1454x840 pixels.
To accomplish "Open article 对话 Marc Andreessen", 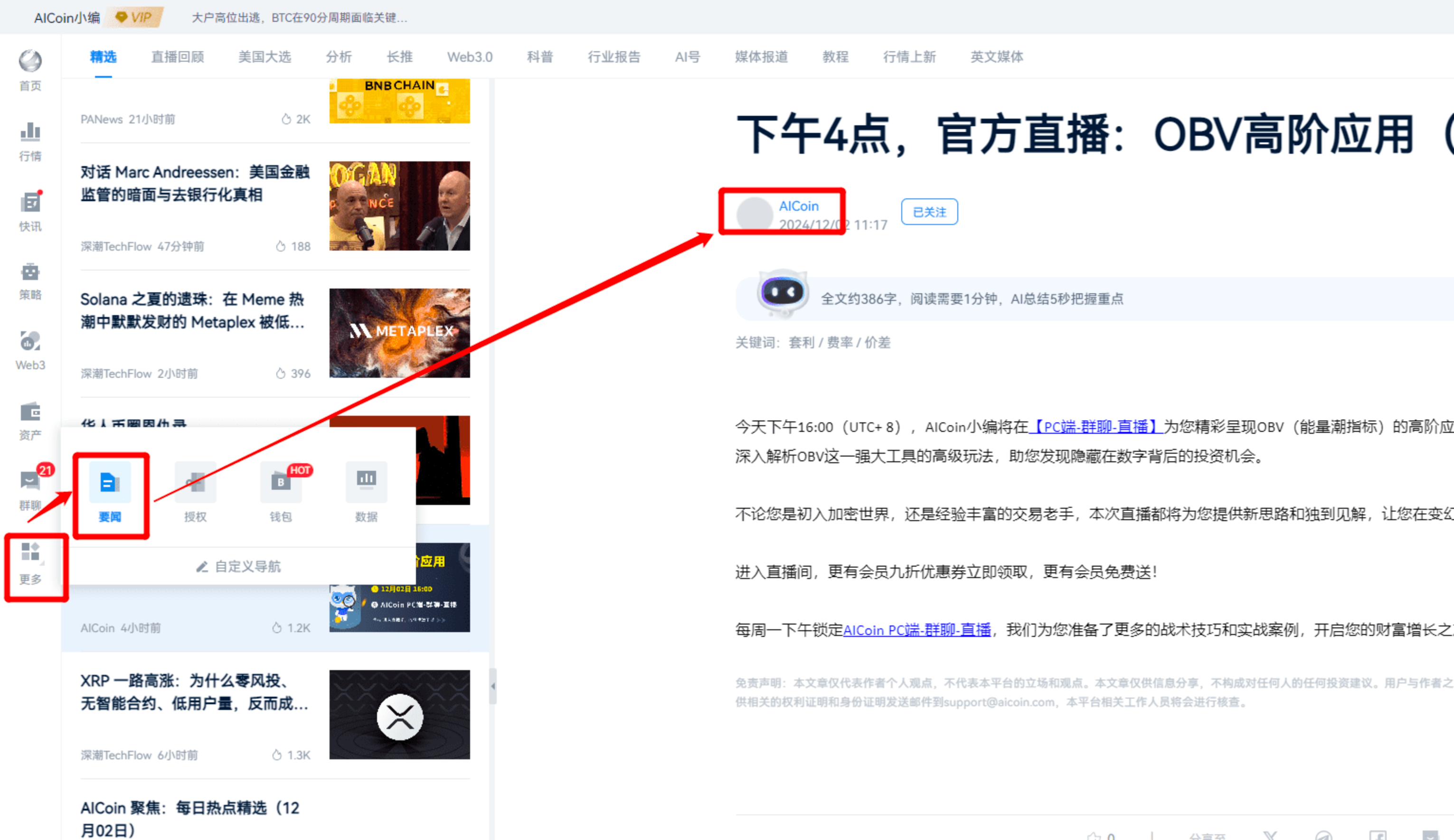I will [x=195, y=183].
